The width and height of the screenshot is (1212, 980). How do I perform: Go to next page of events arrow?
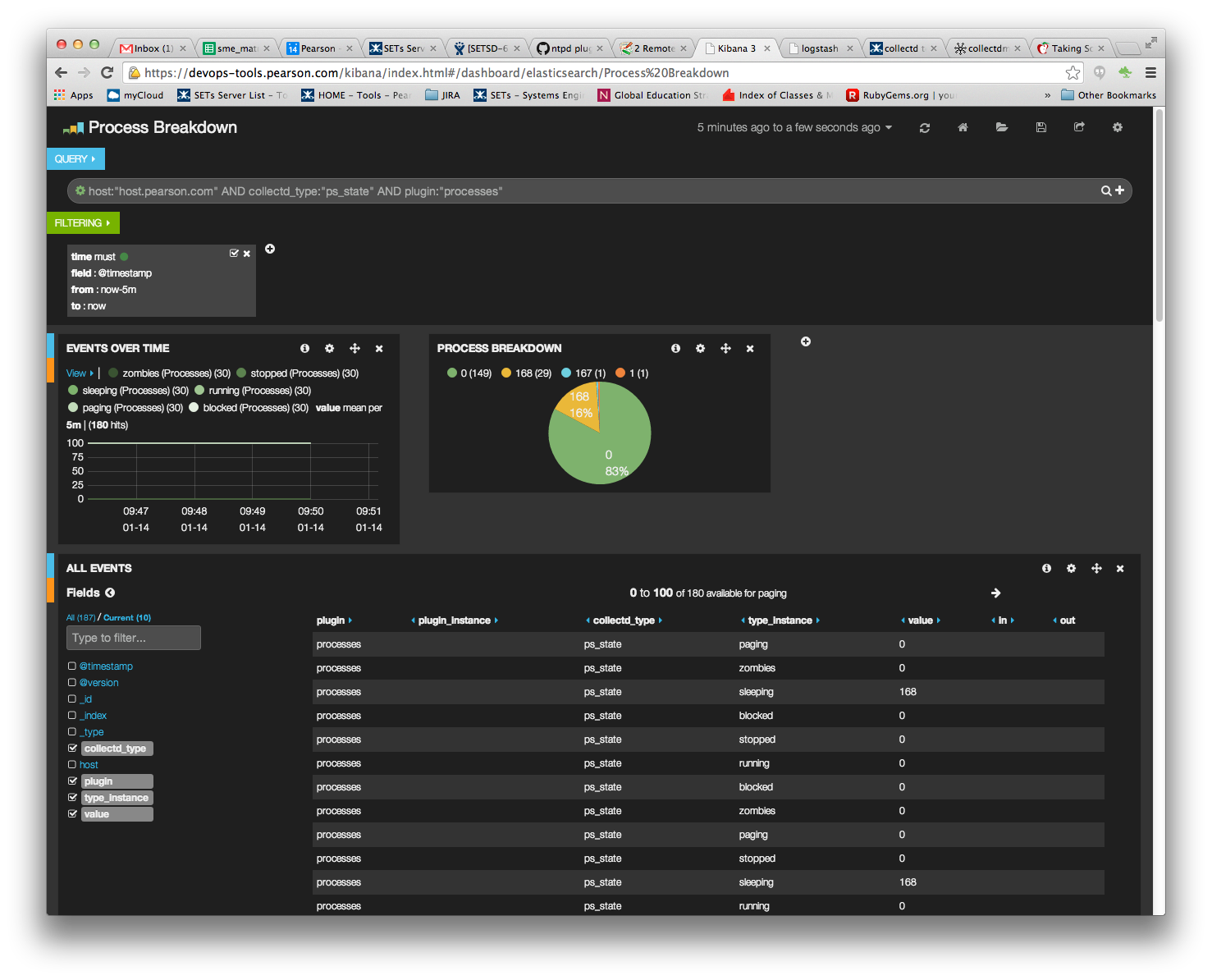[x=995, y=593]
